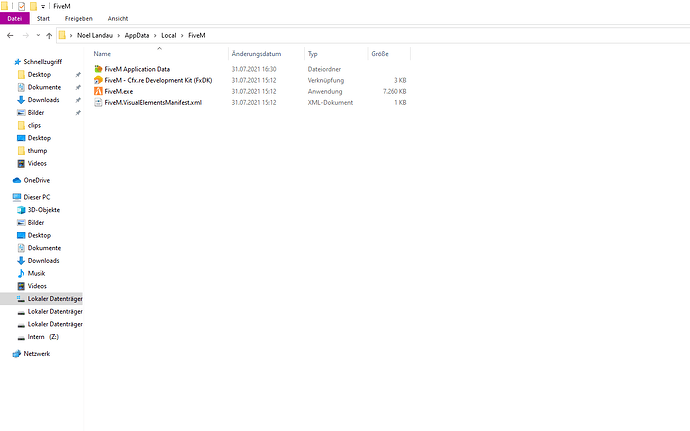
Task: Click the 3D-Objekte cube icon
Action: click(21, 210)
